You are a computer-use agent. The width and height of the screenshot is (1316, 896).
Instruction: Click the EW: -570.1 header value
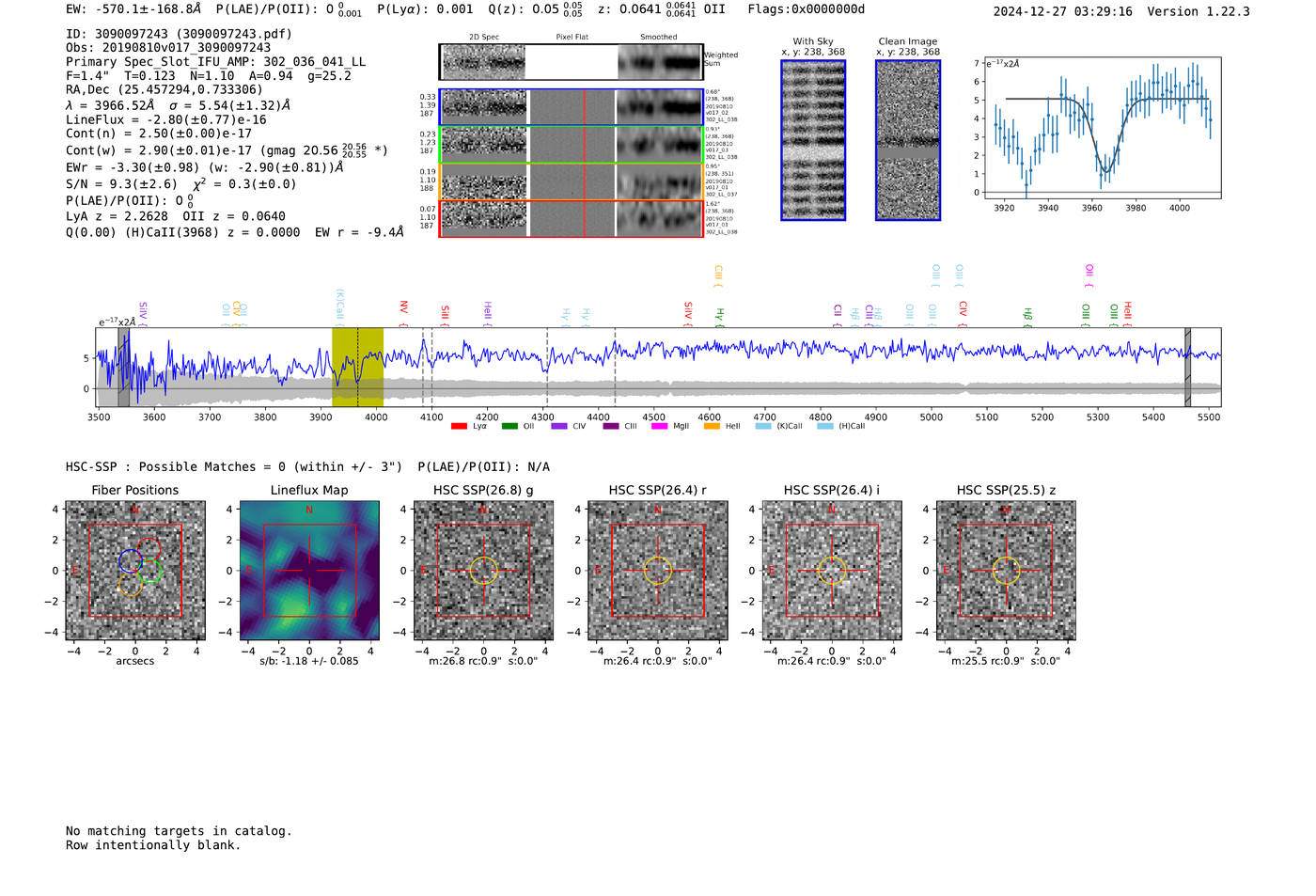133,8
